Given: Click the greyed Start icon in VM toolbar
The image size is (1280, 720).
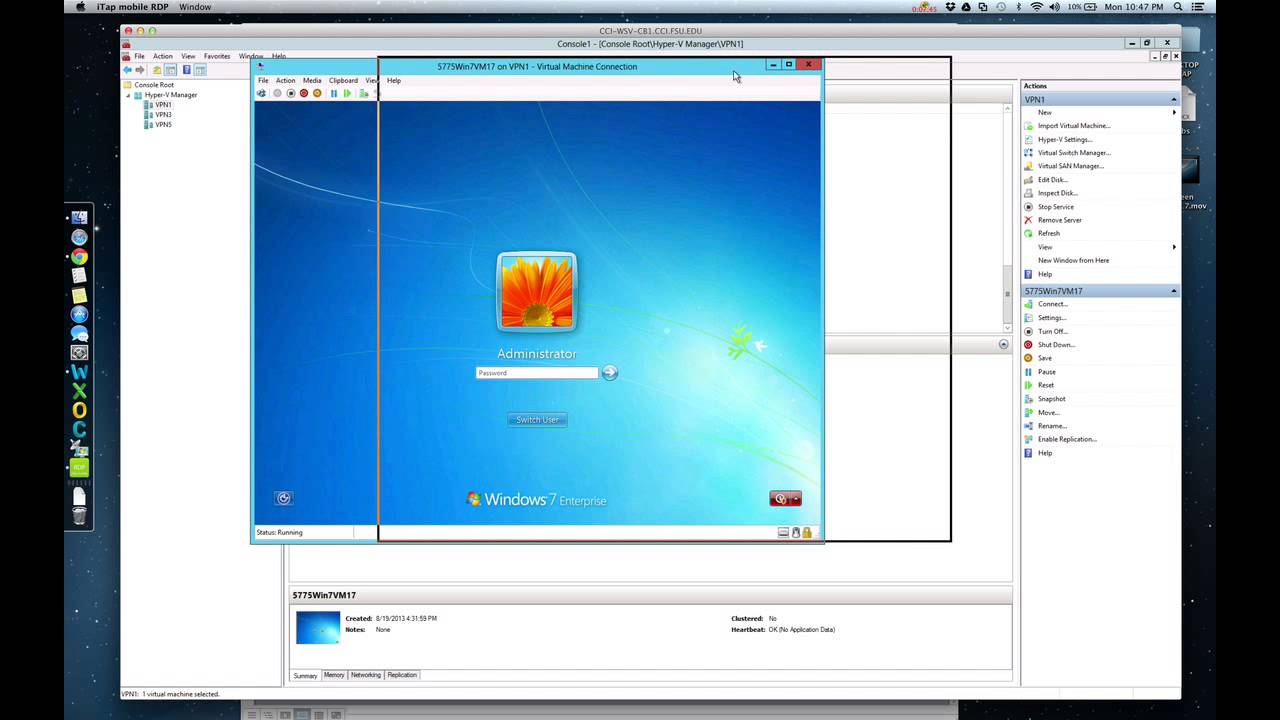Looking at the screenshot, I should point(277,93).
